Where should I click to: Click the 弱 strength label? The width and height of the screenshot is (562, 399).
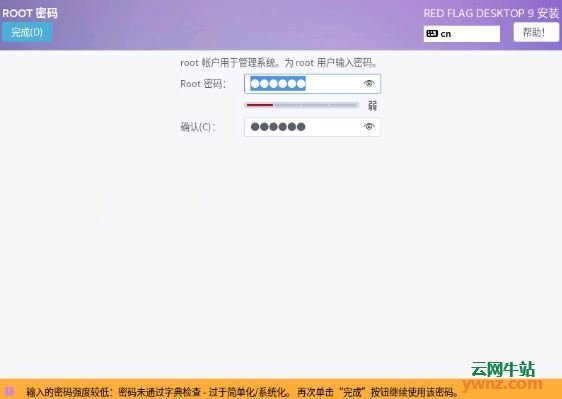(x=372, y=105)
